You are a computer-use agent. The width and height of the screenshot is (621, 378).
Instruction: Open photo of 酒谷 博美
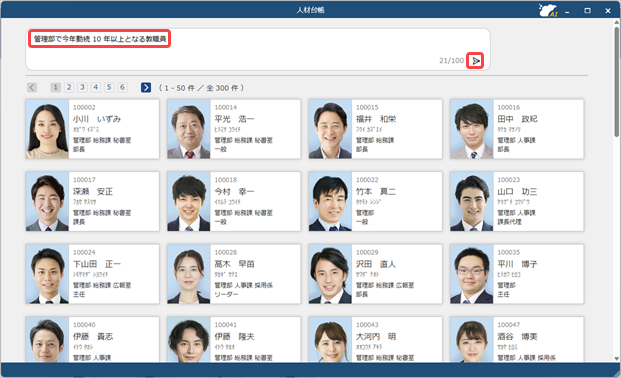tap(471, 340)
